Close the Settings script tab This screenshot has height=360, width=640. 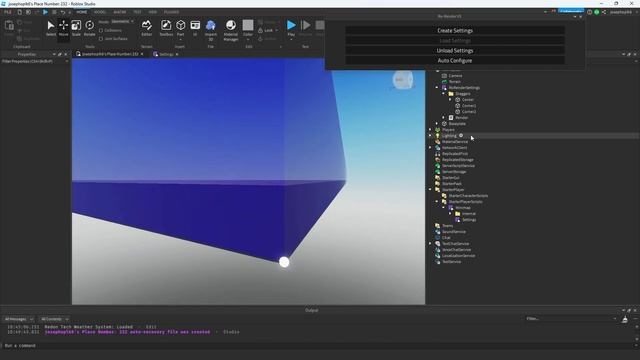(177, 54)
